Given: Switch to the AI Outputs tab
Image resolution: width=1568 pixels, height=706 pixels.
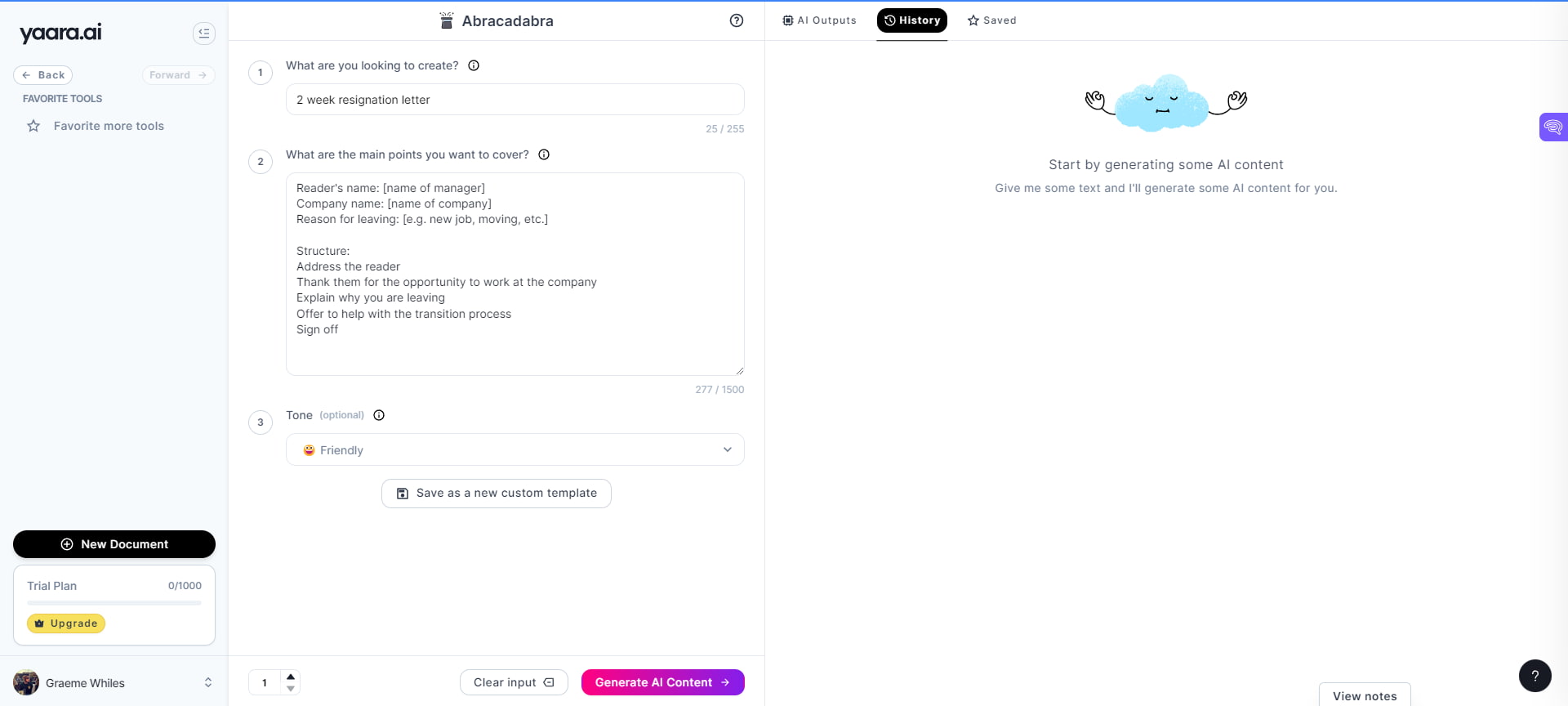Looking at the screenshot, I should [819, 20].
